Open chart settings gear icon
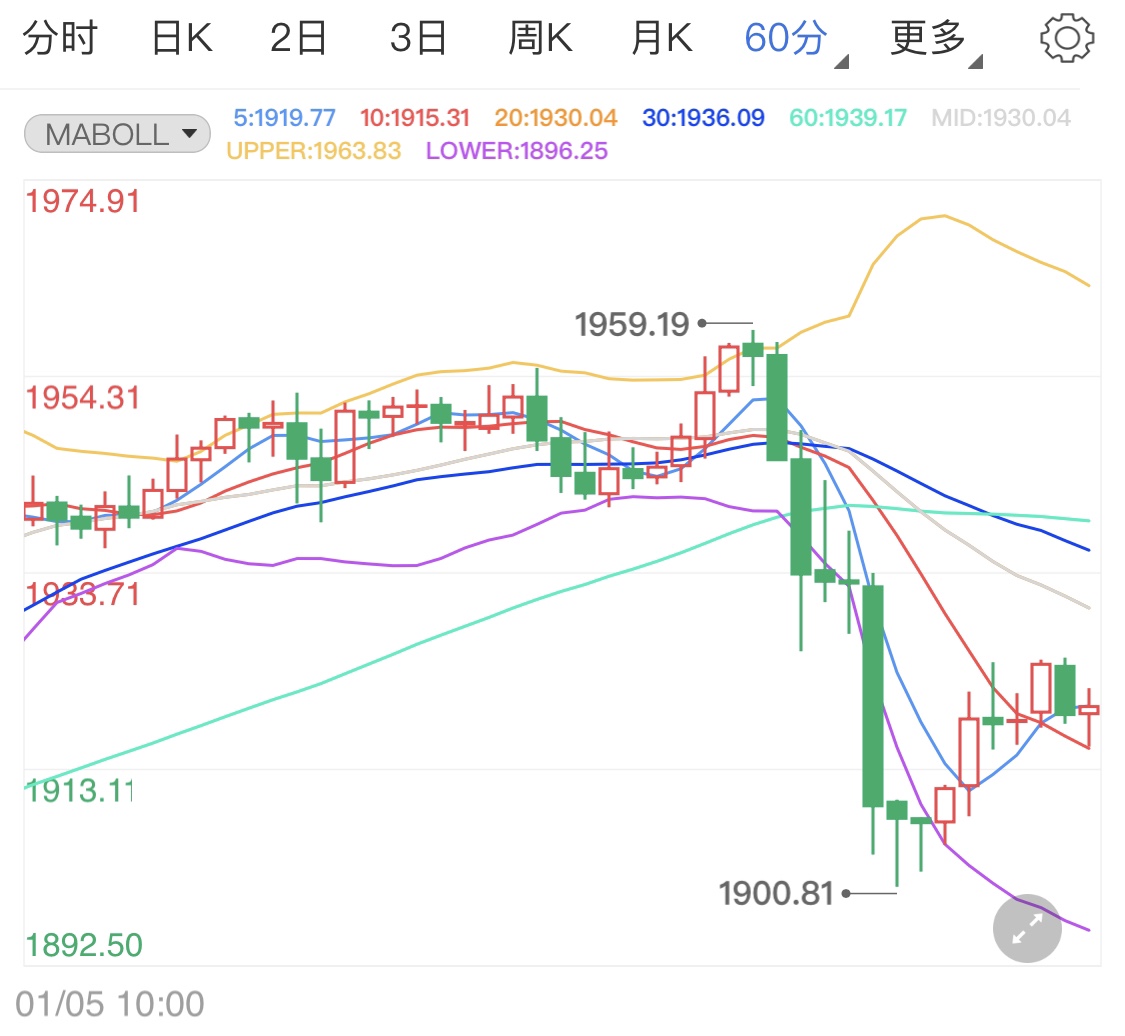 click(1067, 38)
